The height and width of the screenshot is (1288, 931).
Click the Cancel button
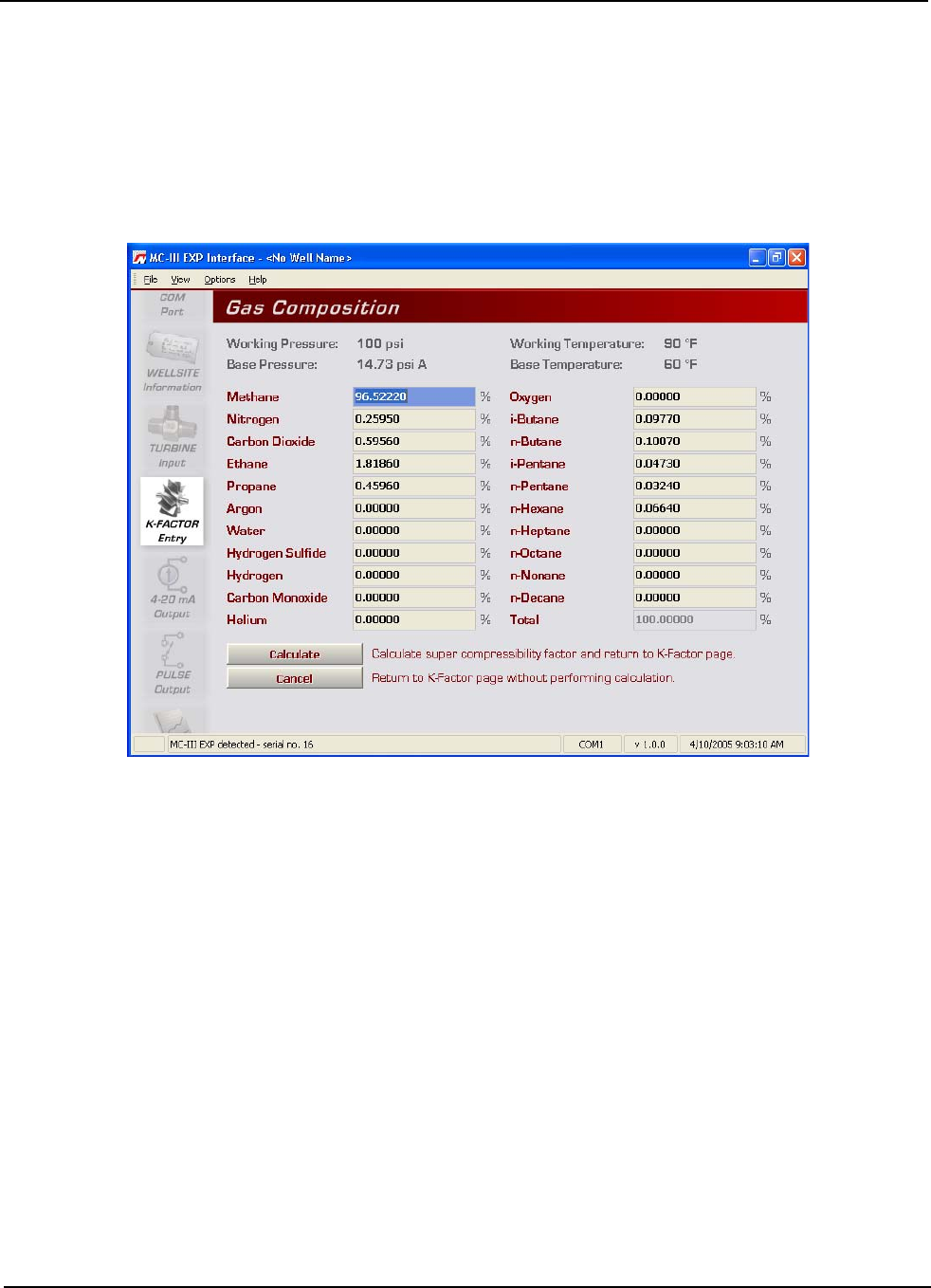[x=295, y=678]
